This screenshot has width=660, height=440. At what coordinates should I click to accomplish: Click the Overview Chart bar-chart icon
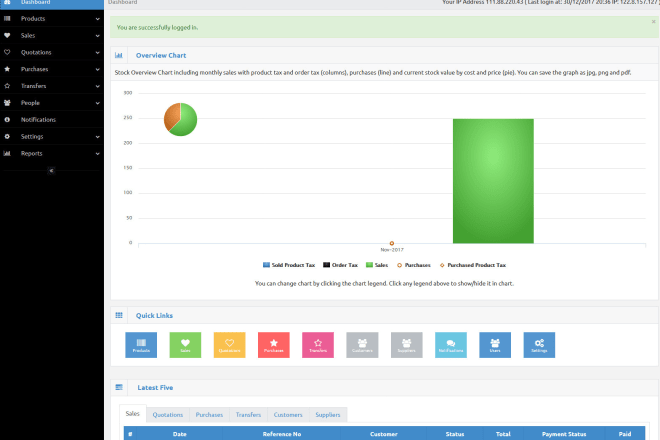click(119, 55)
